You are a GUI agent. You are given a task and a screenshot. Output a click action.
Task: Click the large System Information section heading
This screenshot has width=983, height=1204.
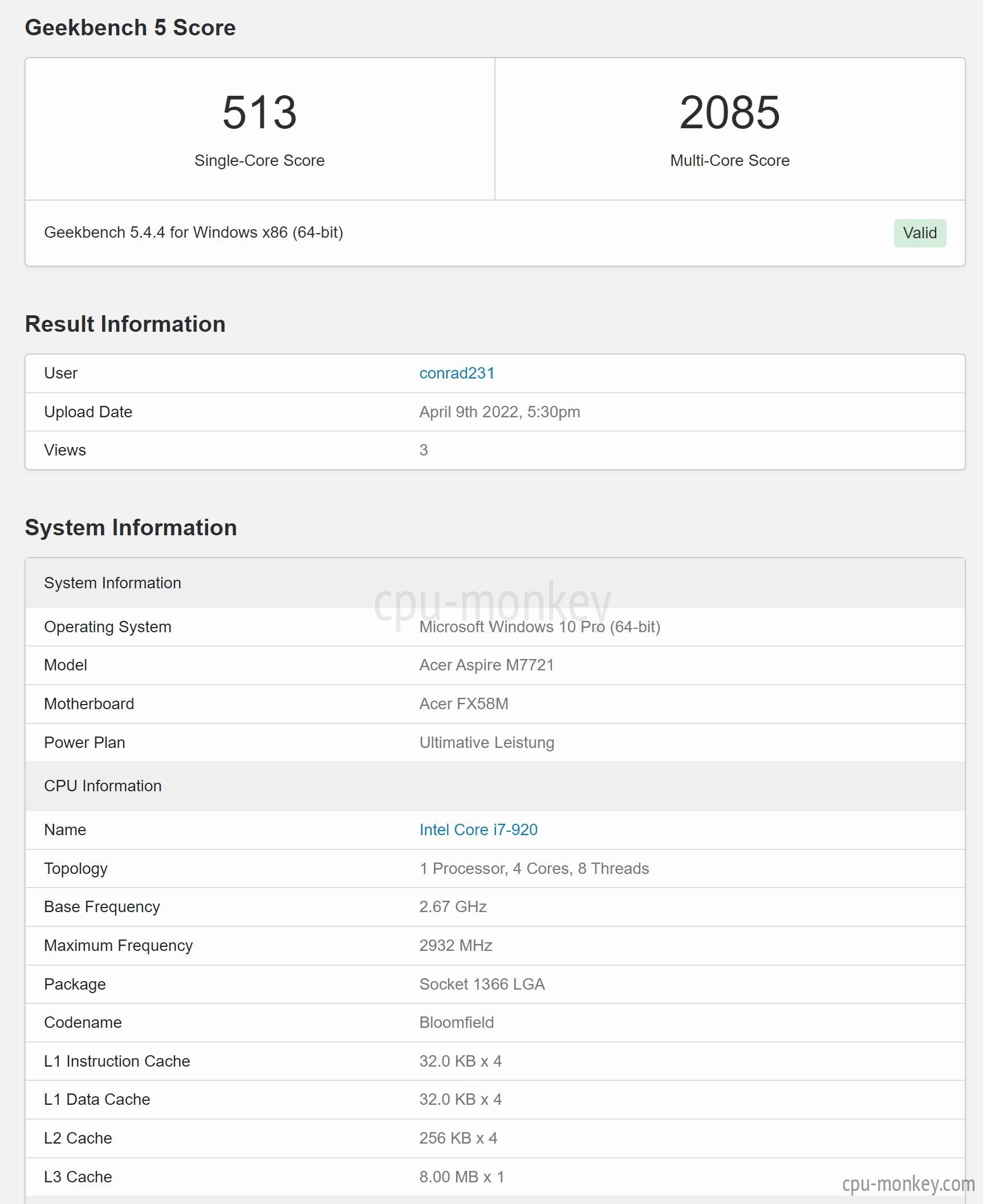tap(131, 527)
